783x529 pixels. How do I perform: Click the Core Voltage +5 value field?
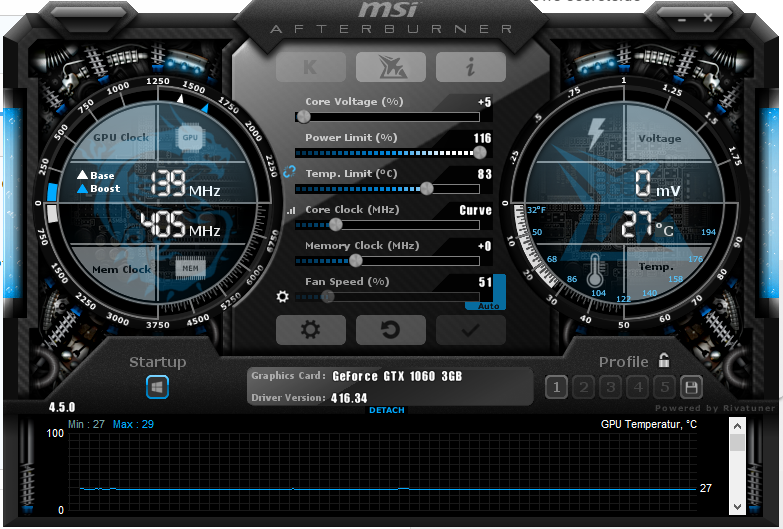click(x=484, y=102)
